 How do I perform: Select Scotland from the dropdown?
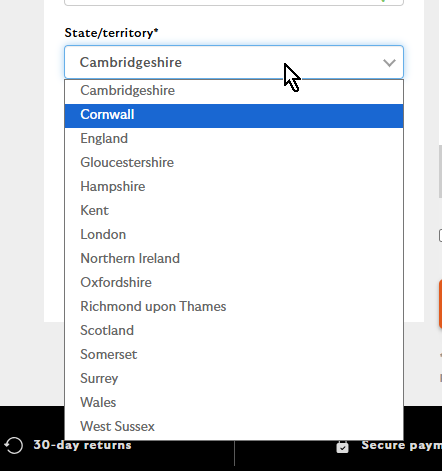(x=234, y=331)
